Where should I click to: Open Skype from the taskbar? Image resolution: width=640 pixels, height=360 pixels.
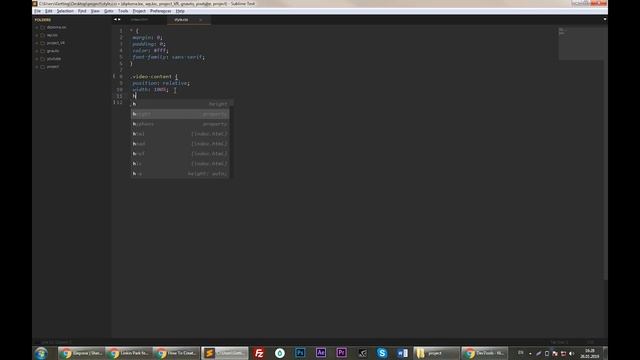(382, 353)
